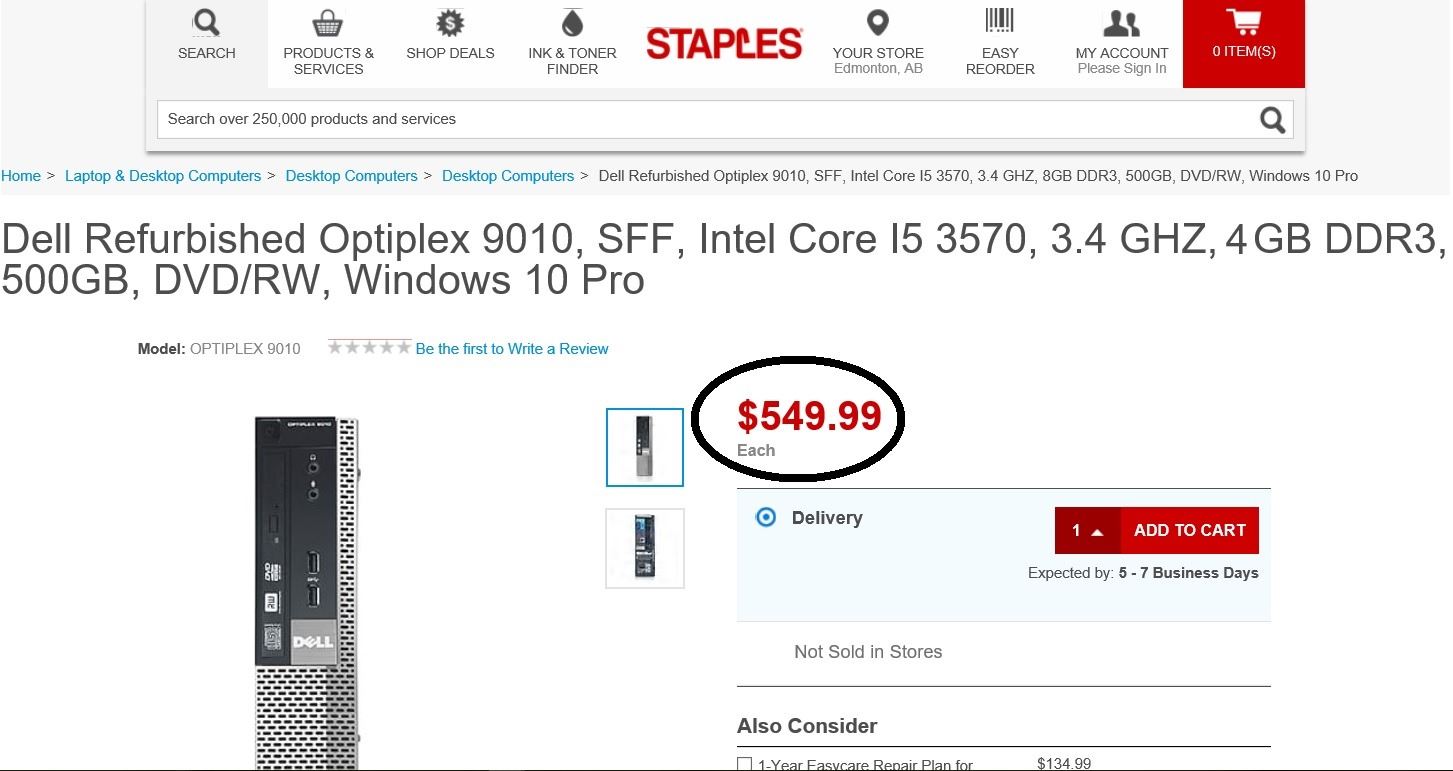Click Be the first to Write a Review
The height and width of the screenshot is (771, 1453).
coord(512,349)
